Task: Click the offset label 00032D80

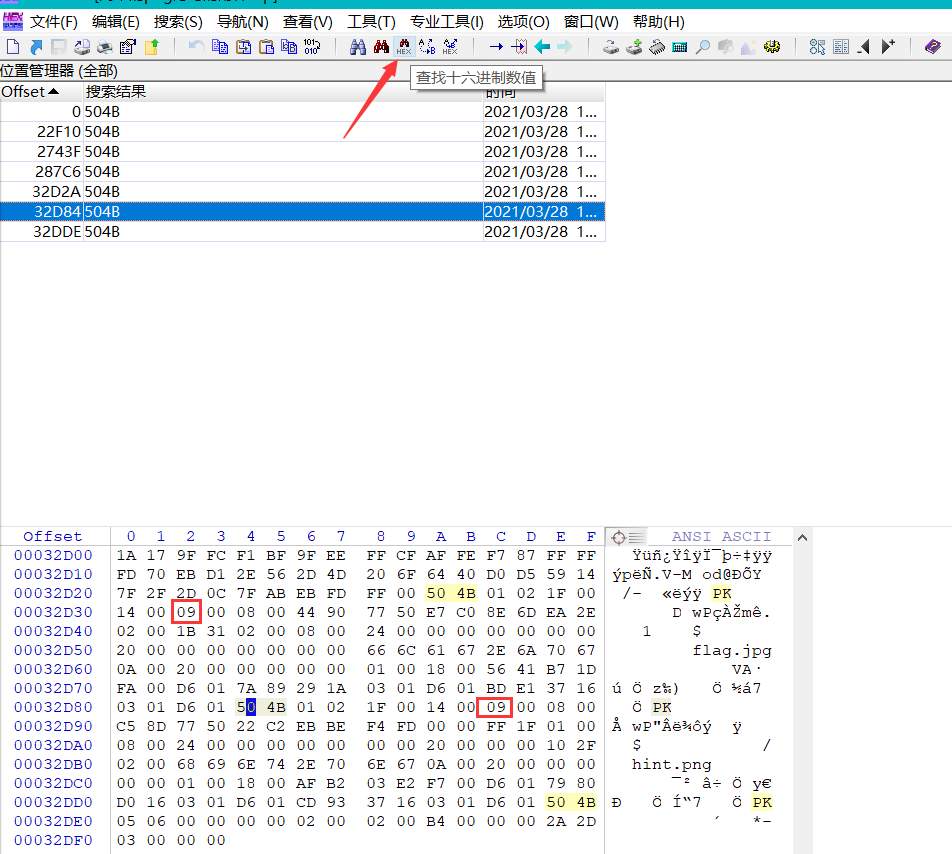Action: [53, 707]
